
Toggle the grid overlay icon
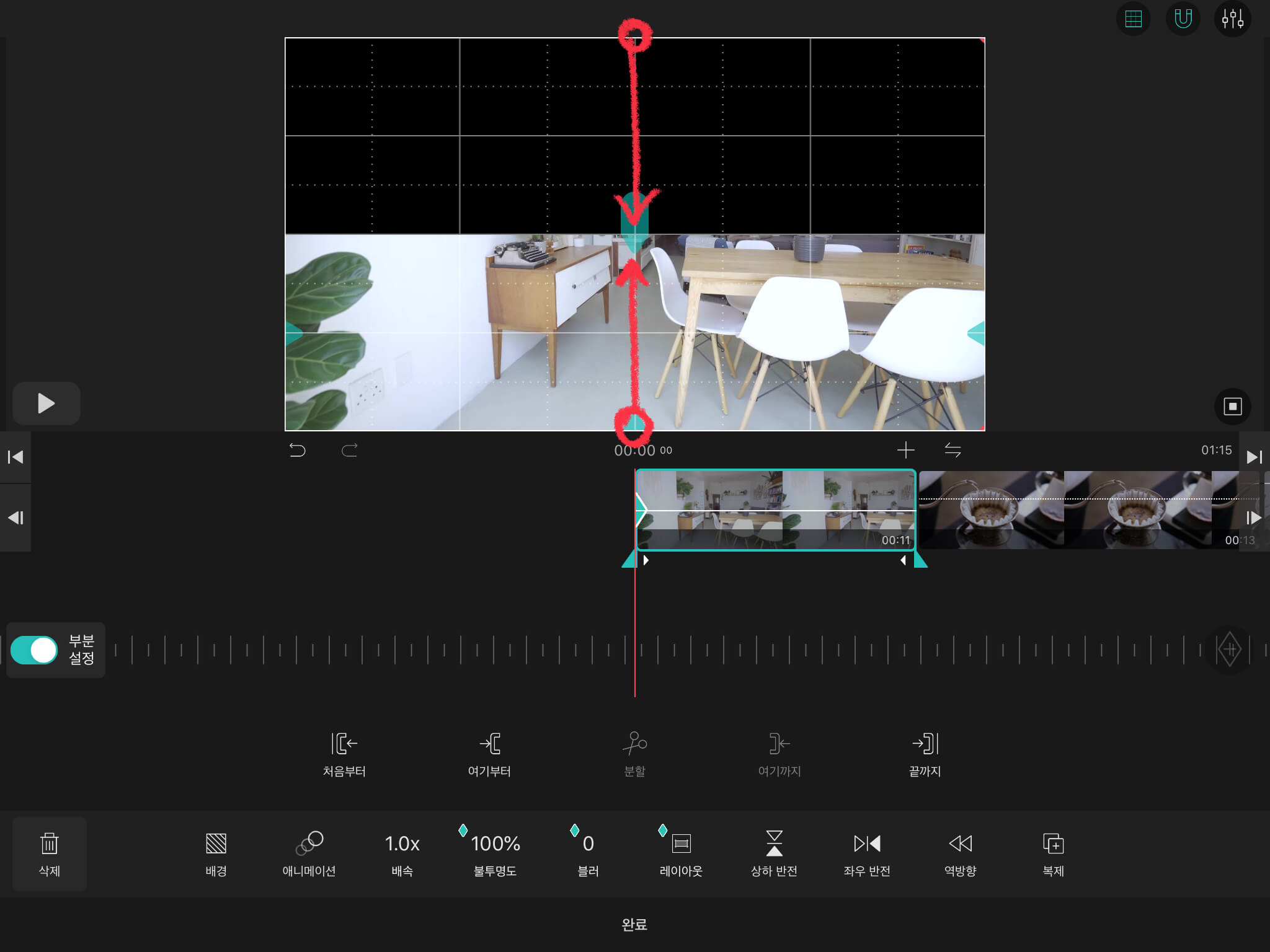point(1133,19)
